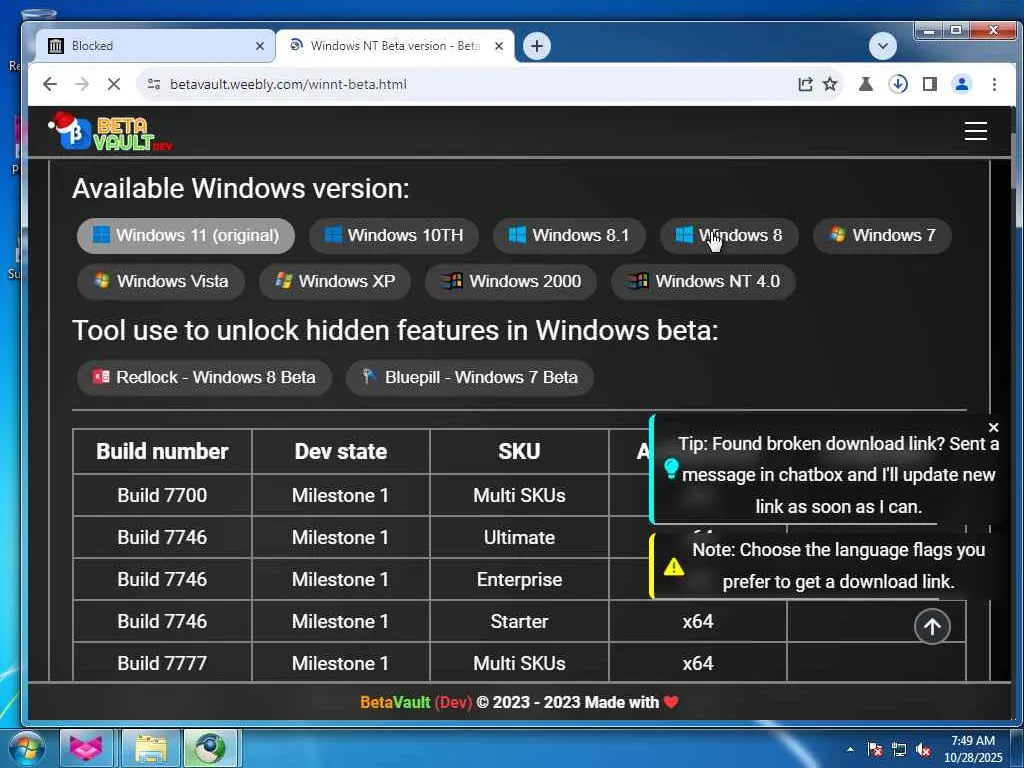Click the forward navigation arrow
The width and height of the screenshot is (1024, 768).
tap(82, 84)
